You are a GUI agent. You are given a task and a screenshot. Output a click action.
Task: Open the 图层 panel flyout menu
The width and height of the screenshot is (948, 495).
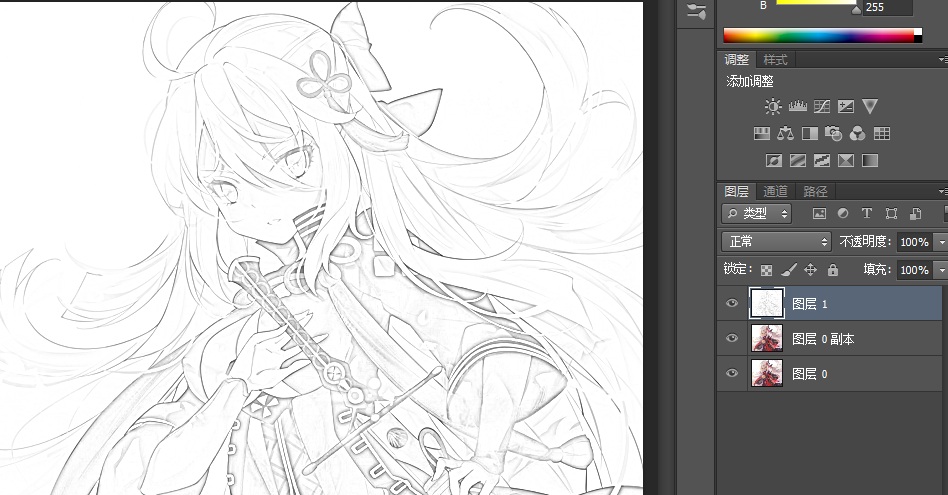coord(943,191)
